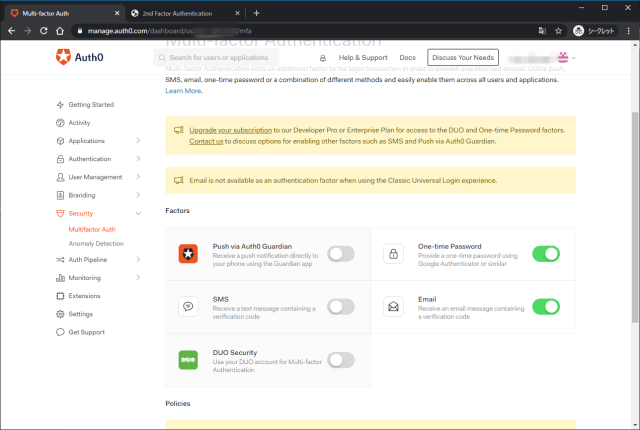Expand the Auth Pipeline chevron
The height and width of the screenshot is (430, 640).
pos(138,259)
